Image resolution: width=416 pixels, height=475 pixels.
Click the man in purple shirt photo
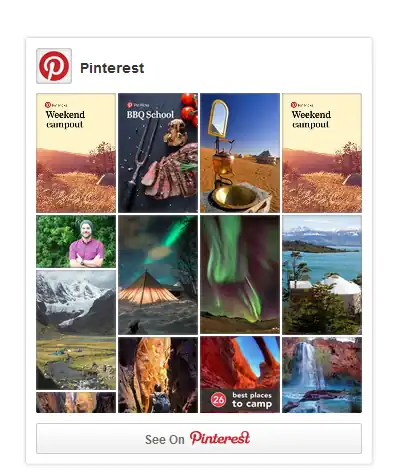tap(76, 242)
